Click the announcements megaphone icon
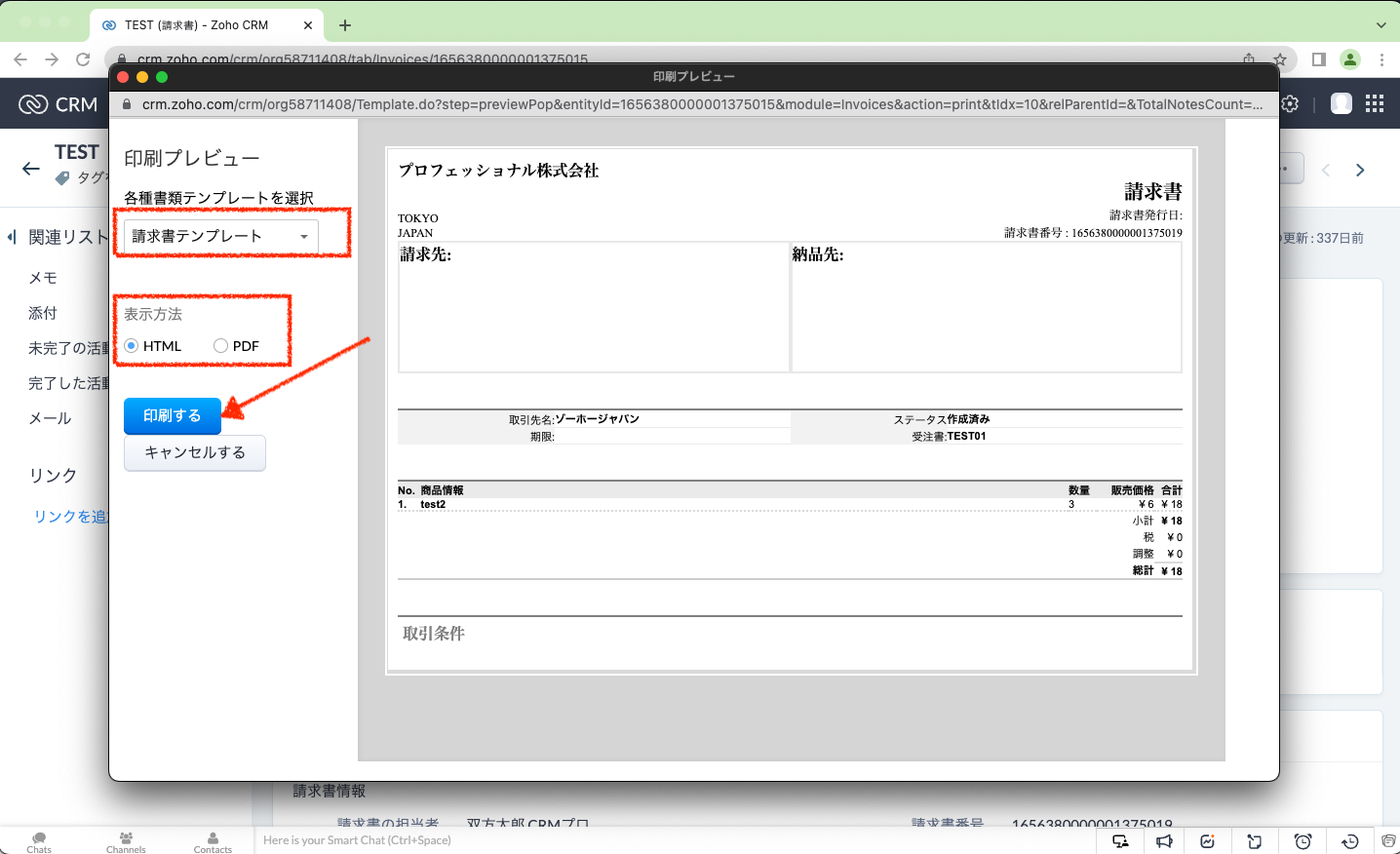The height and width of the screenshot is (854, 1400). point(1164,841)
